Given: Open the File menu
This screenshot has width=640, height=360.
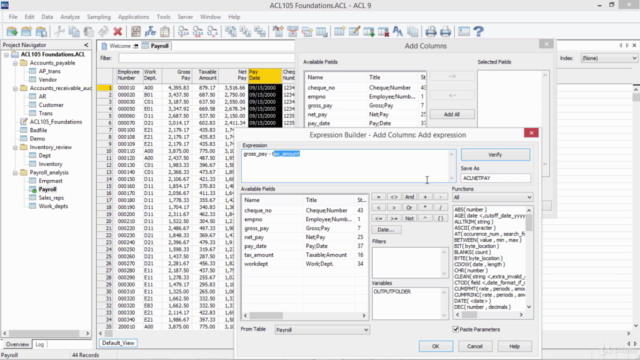Looking at the screenshot, I should [13, 17].
